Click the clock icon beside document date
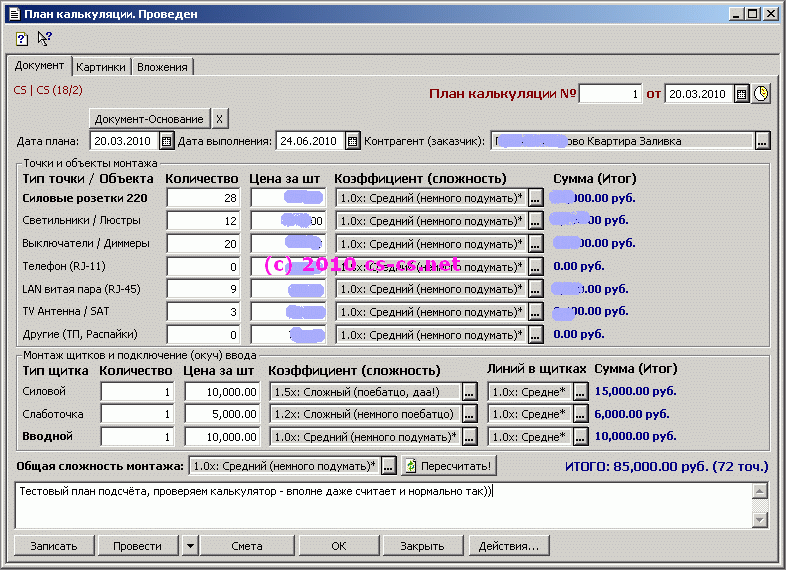This screenshot has width=786, height=570. click(x=760, y=94)
